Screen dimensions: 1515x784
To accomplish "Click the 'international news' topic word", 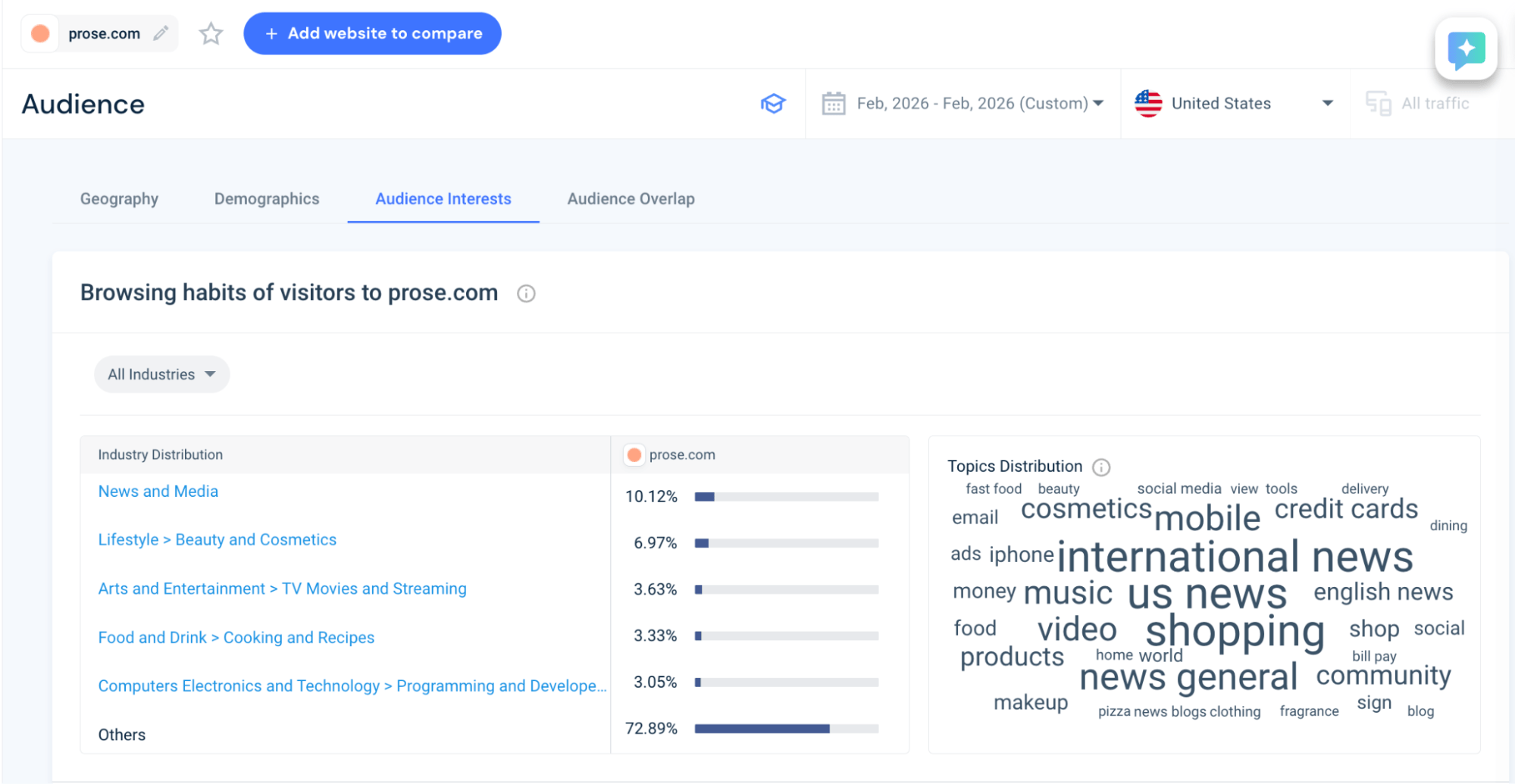I will [x=1235, y=557].
